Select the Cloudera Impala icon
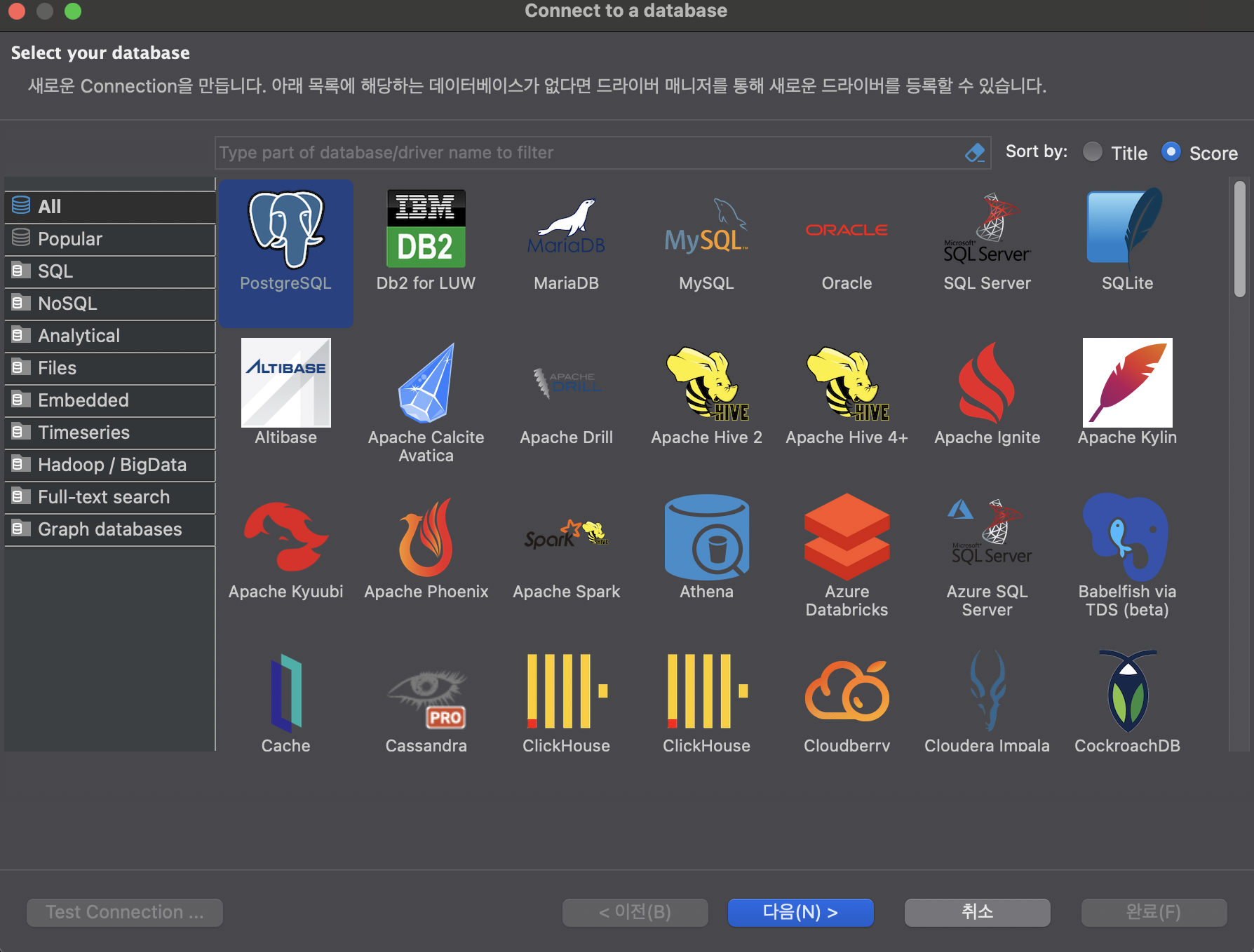1254x952 pixels. tap(987, 691)
